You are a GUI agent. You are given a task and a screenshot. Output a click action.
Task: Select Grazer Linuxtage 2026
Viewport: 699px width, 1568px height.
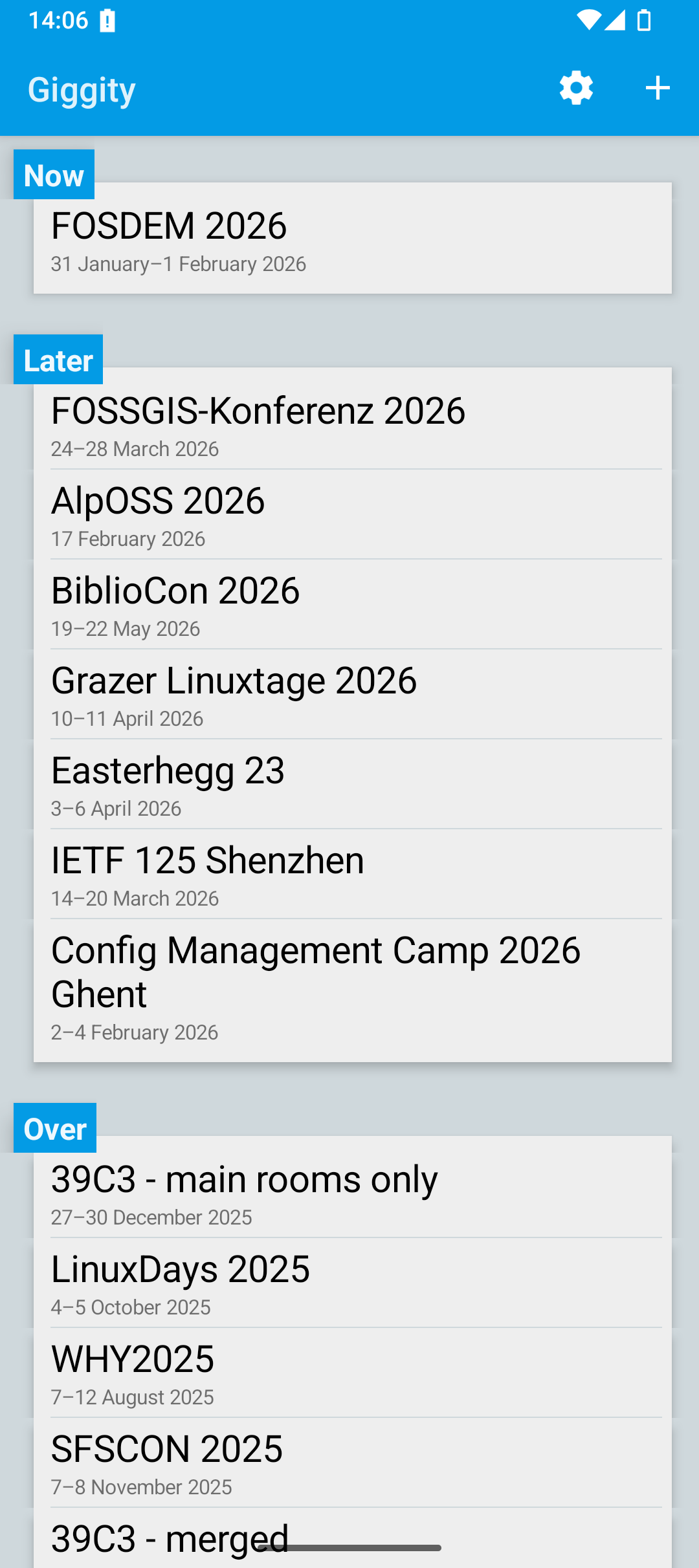click(353, 694)
